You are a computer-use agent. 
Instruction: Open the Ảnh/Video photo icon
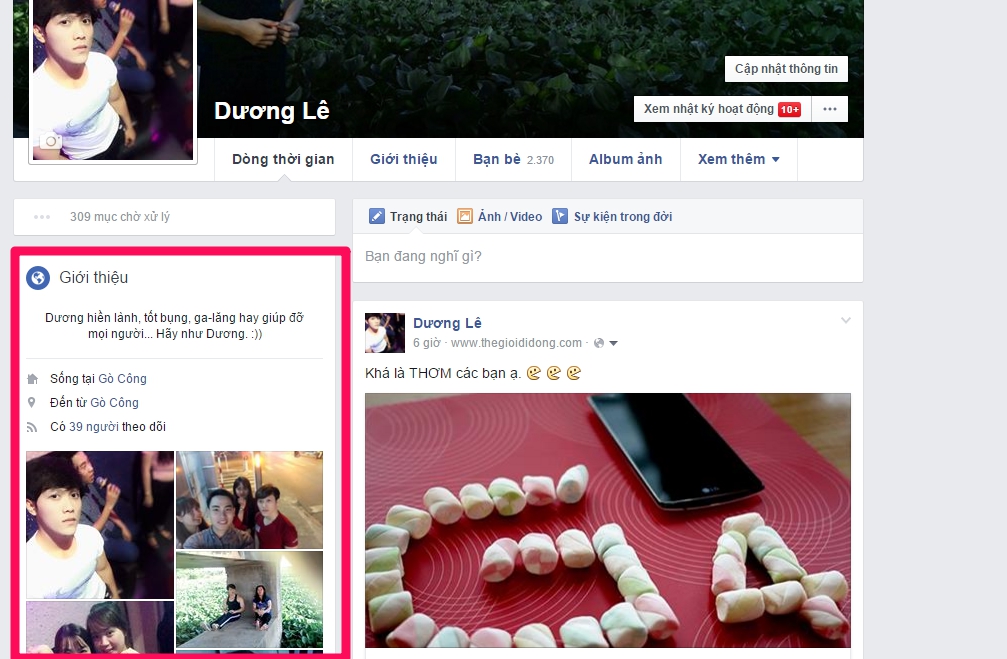pyautogui.click(x=464, y=216)
